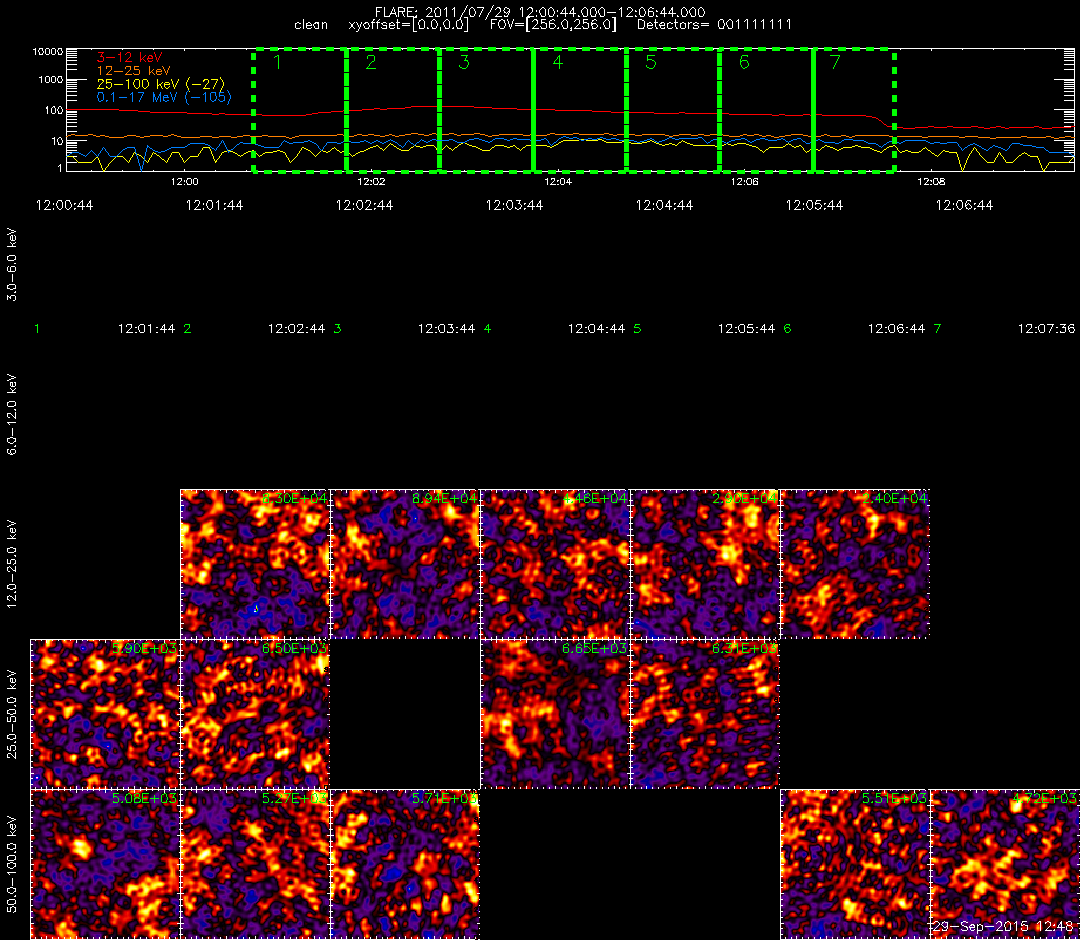Choose the image labeled 6.65E+03
This screenshot has height=940, width=1080.
(x=555, y=714)
